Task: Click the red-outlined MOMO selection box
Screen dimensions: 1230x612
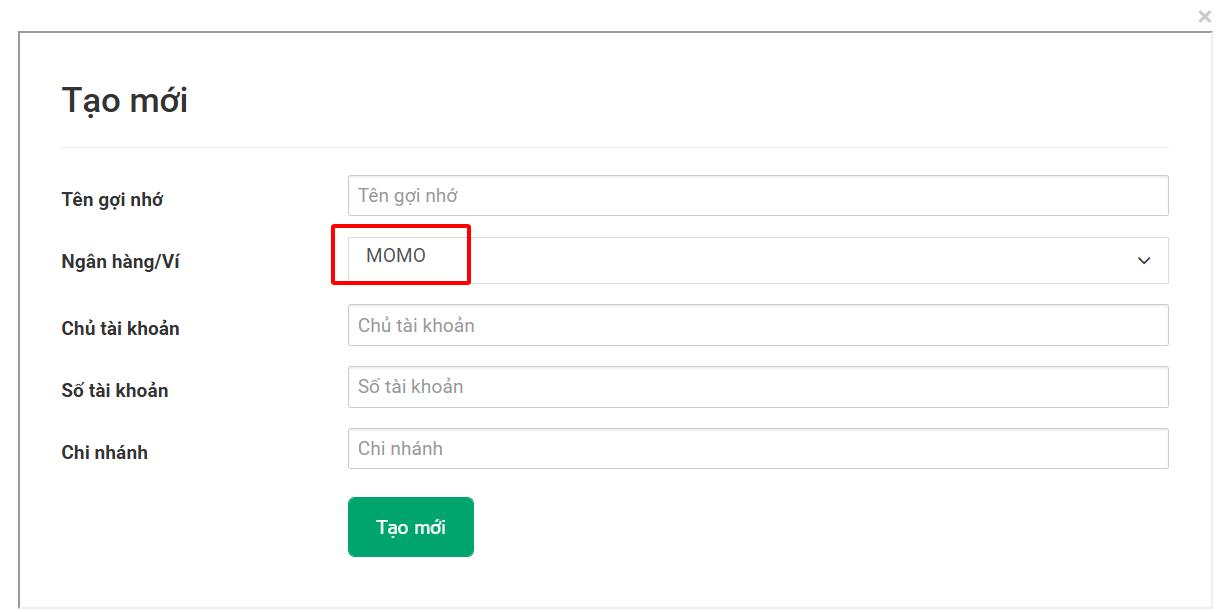Action: [x=400, y=256]
